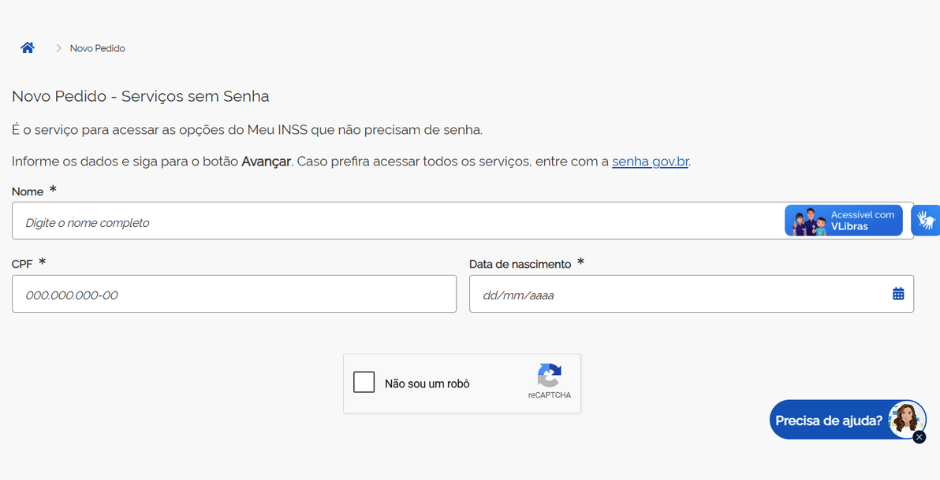Screen dimensions: 940x480
Task: Focus the CPF input field
Action: click(234, 294)
